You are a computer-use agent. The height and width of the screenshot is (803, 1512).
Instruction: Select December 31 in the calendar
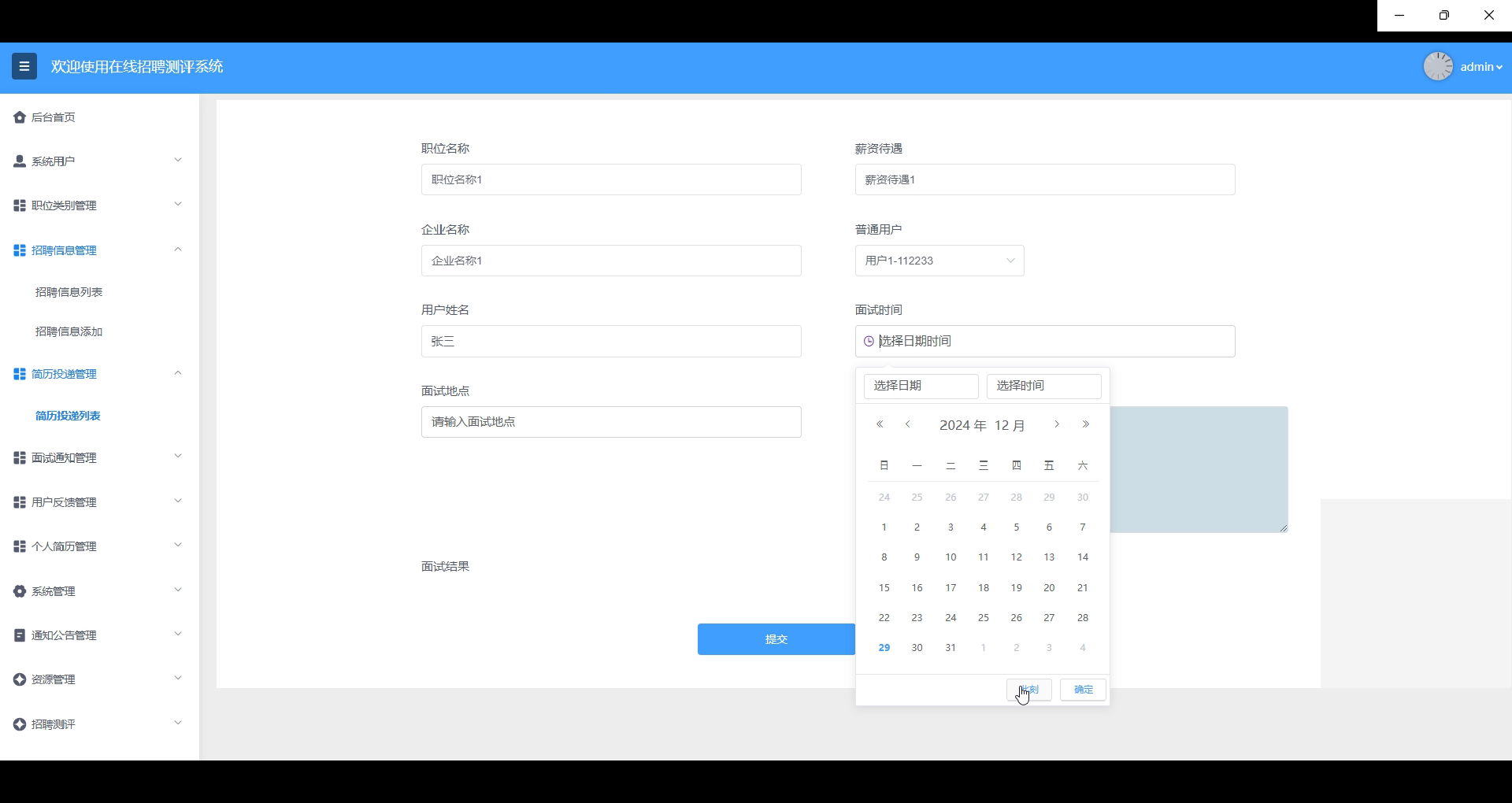(x=951, y=648)
